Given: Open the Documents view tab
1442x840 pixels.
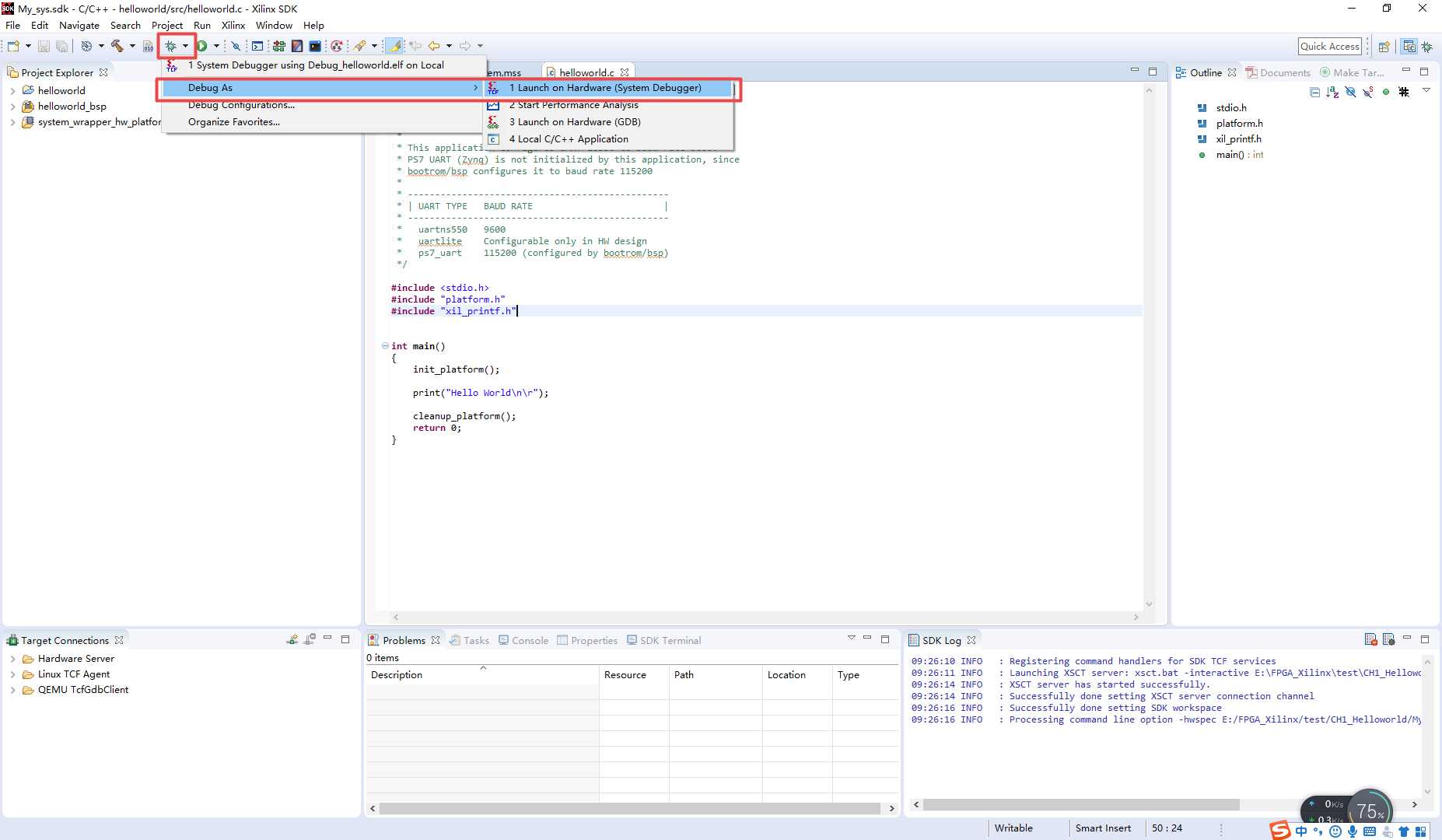Looking at the screenshot, I should pyautogui.click(x=1278, y=72).
